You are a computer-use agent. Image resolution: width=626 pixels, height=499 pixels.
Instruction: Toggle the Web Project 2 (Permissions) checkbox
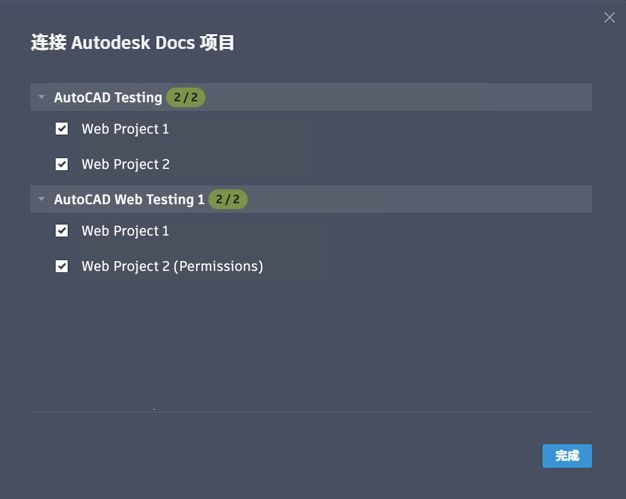pos(62,266)
